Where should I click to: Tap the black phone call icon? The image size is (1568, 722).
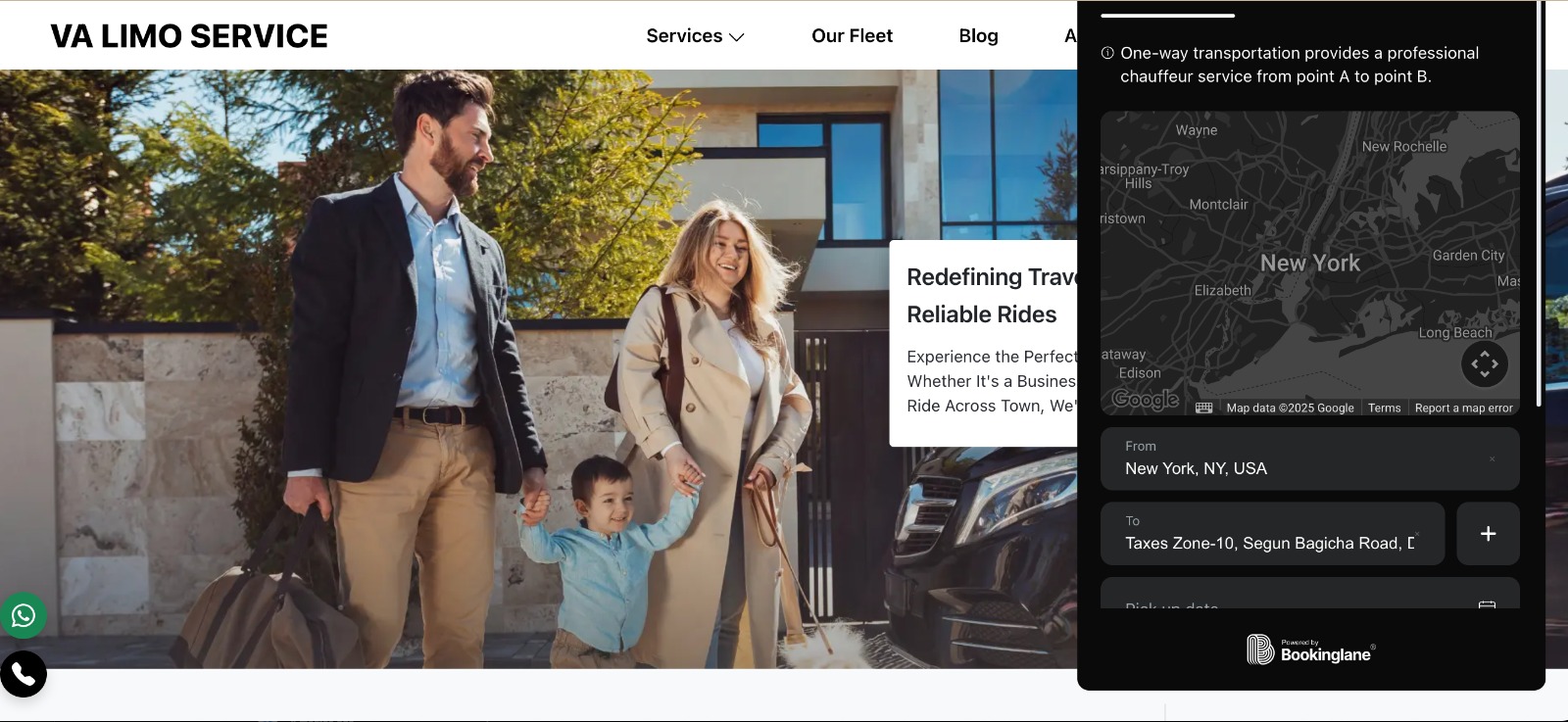(x=24, y=674)
